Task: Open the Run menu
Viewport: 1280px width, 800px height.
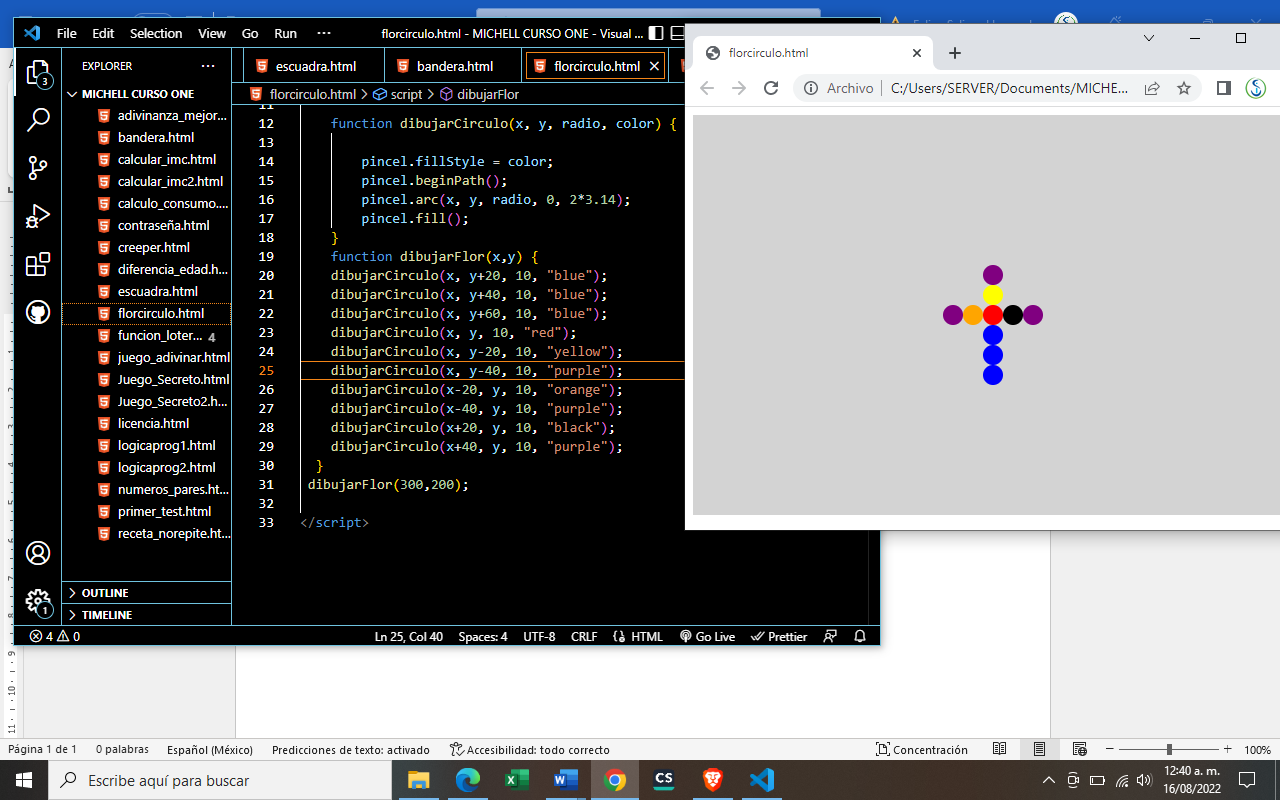Action: coord(285,33)
